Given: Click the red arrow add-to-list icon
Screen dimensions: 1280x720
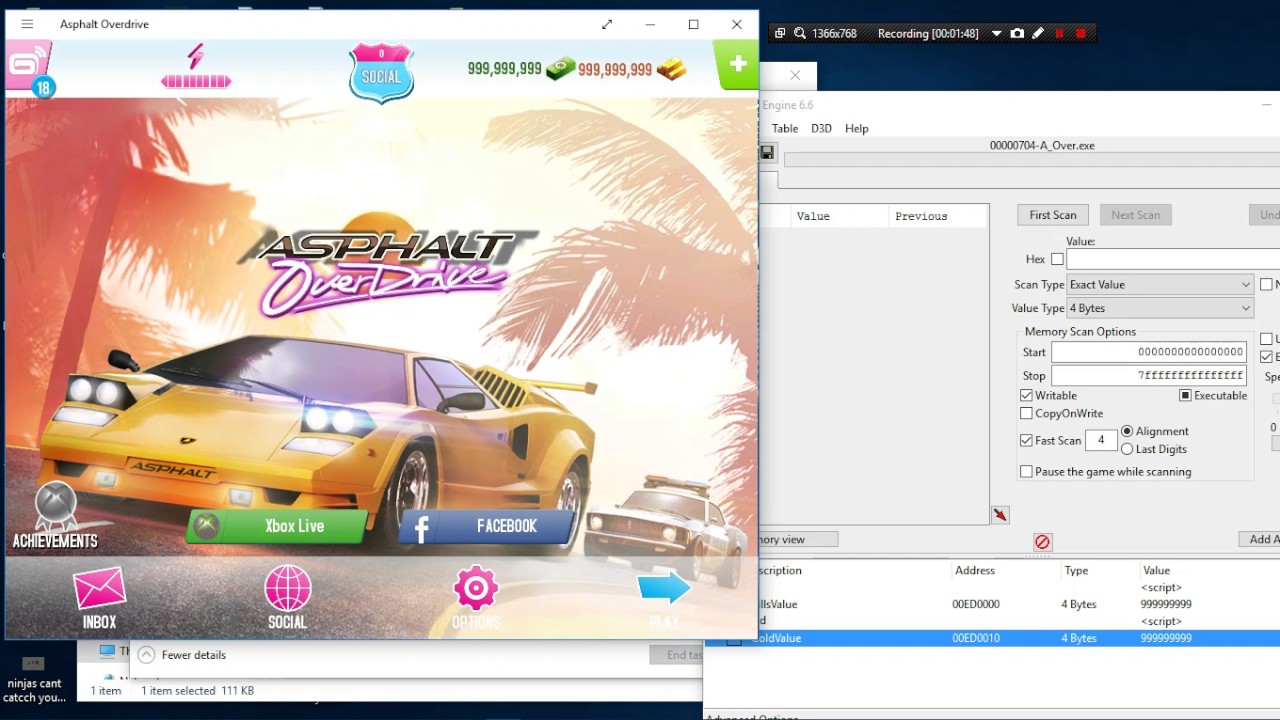Looking at the screenshot, I should 1000,514.
